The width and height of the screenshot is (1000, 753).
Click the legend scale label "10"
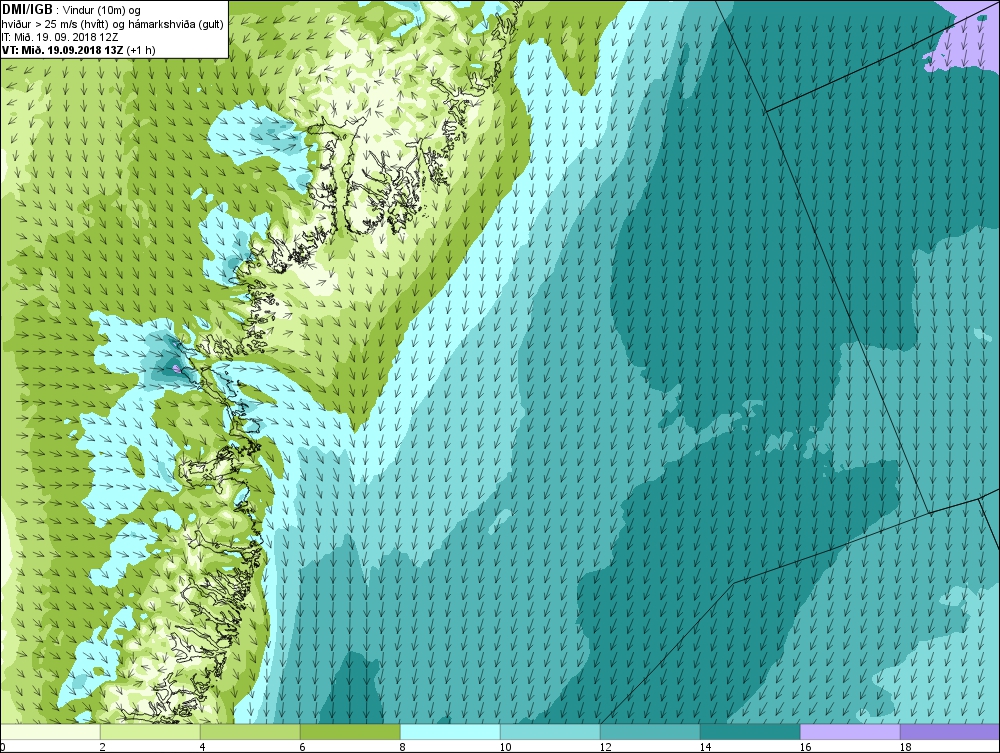click(505, 747)
